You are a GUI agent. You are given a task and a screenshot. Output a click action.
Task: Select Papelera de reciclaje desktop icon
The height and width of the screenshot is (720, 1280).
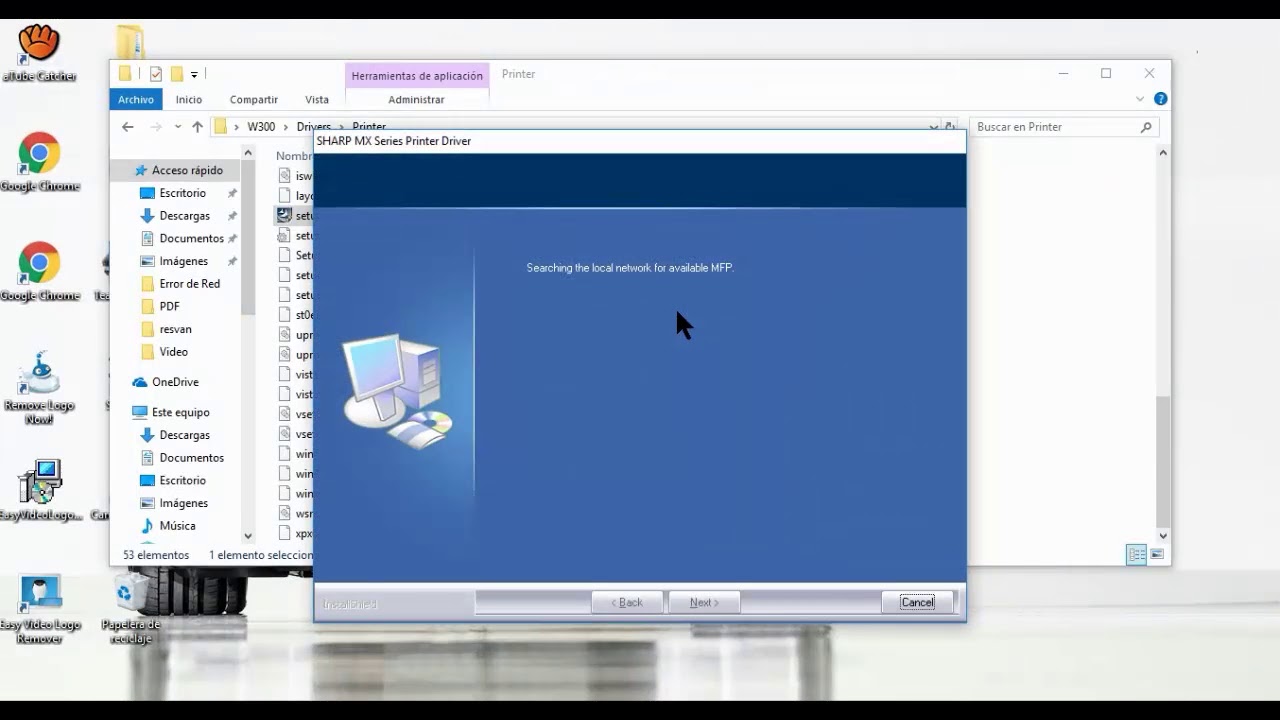[x=130, y=608]
